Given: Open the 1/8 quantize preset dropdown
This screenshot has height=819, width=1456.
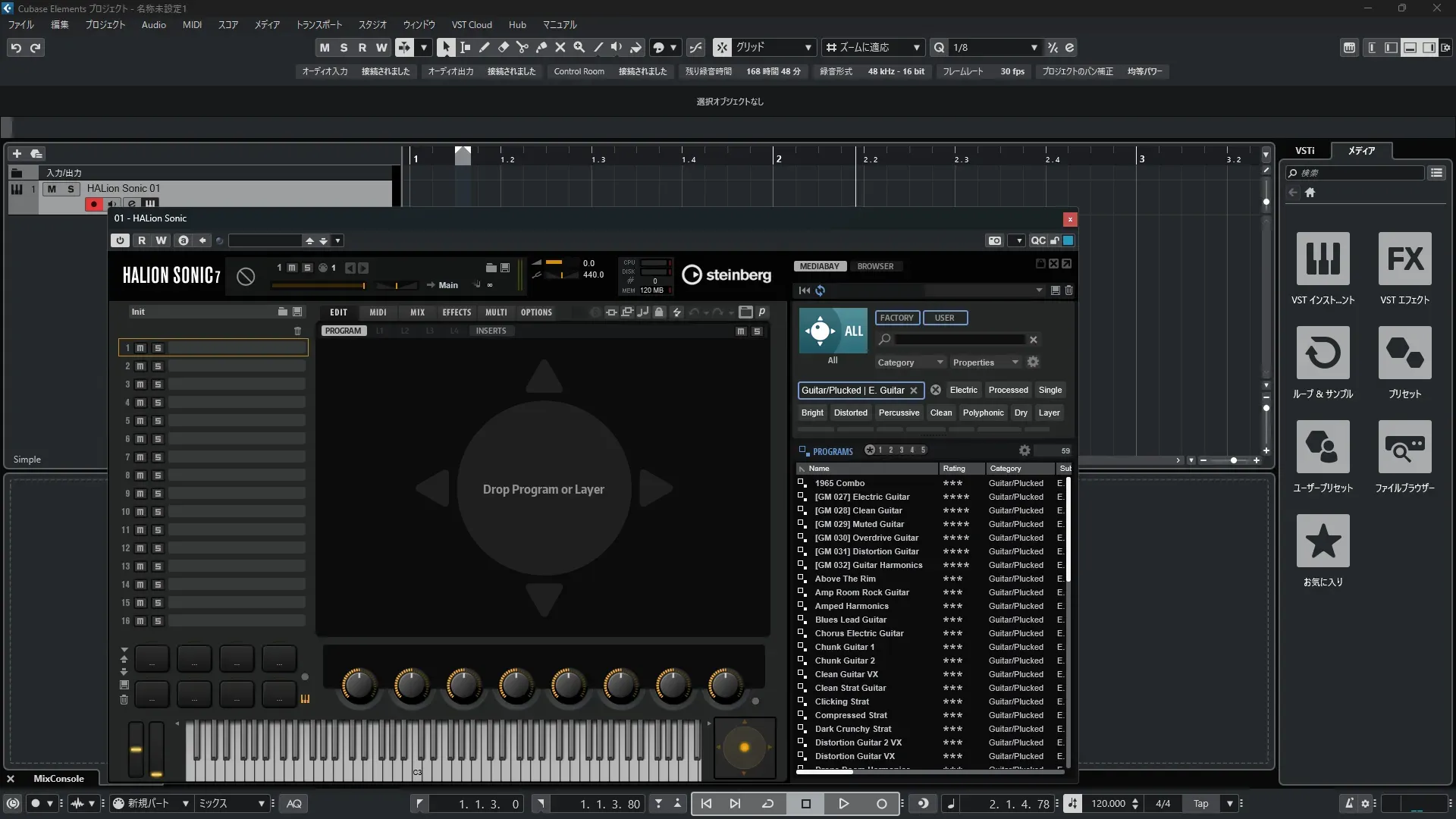Looking at the screenshot, I should (1034, 47).
